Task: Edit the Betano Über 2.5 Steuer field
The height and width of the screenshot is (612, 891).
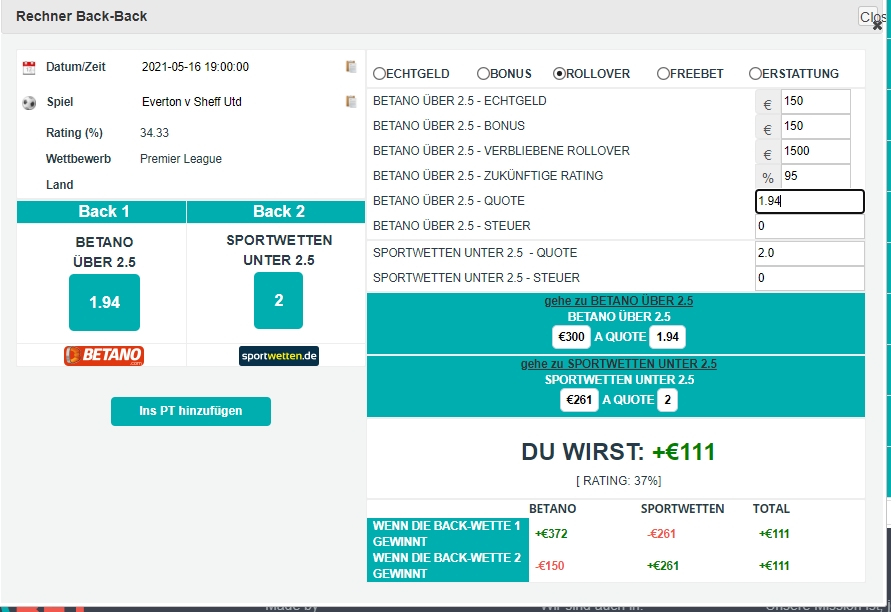Action: tap(810, 226)
